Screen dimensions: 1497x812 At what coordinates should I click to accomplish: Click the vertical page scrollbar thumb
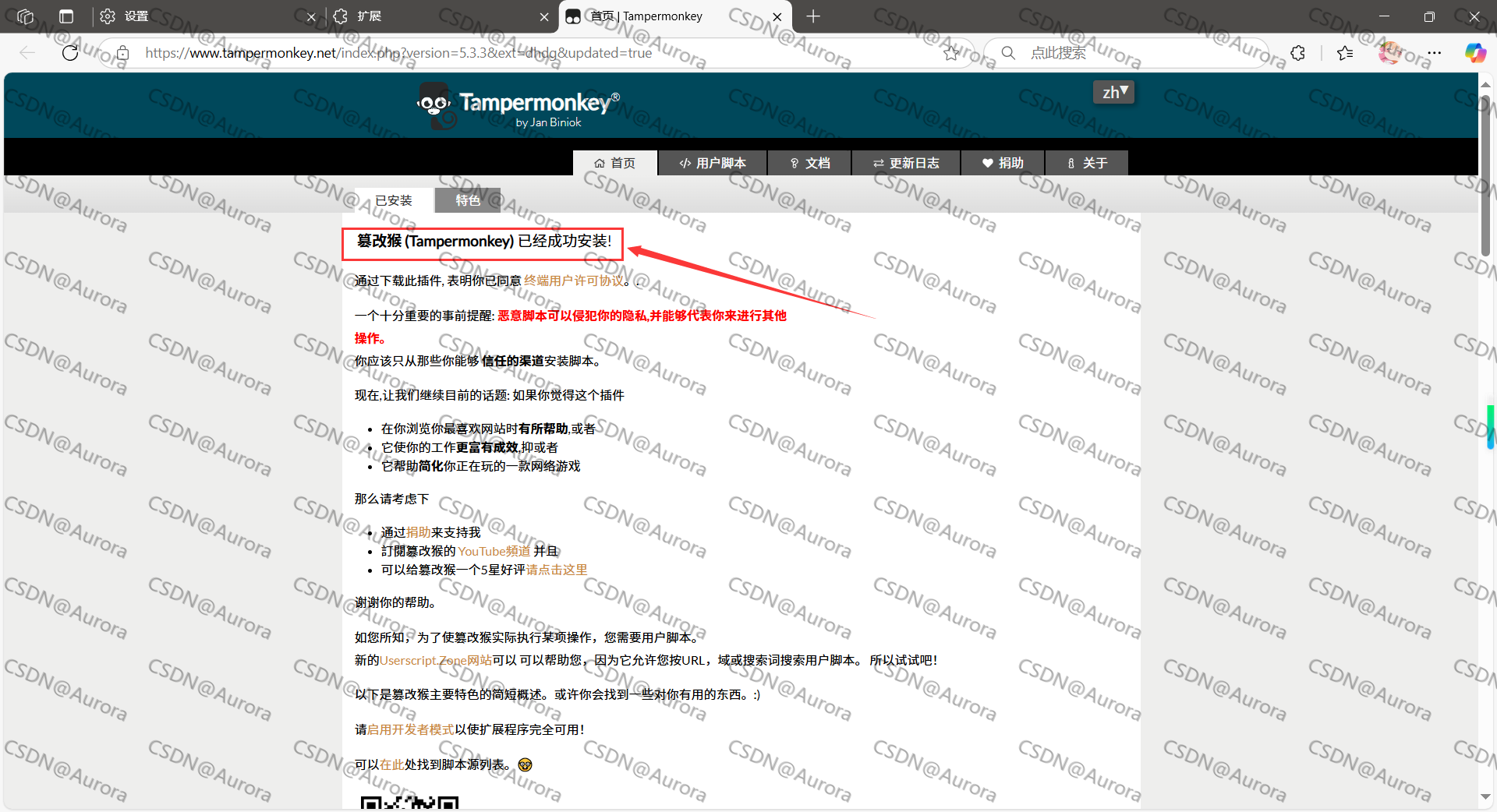click(1485, 175)
